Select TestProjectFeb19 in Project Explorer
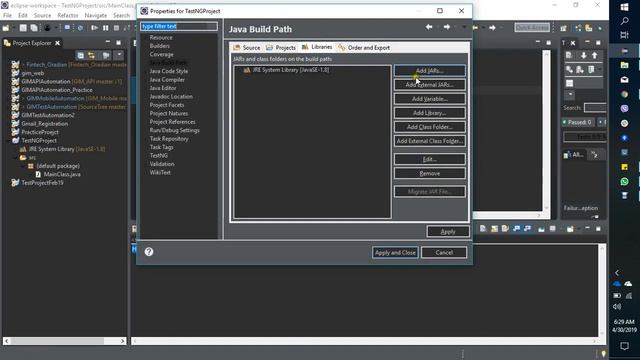Image resolution: width=640 pixels, height=360 pixels. click(x=42, y=183)
